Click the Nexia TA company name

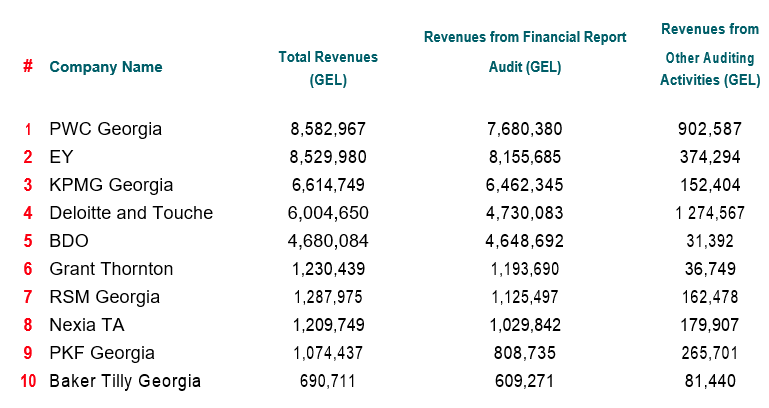87,325
